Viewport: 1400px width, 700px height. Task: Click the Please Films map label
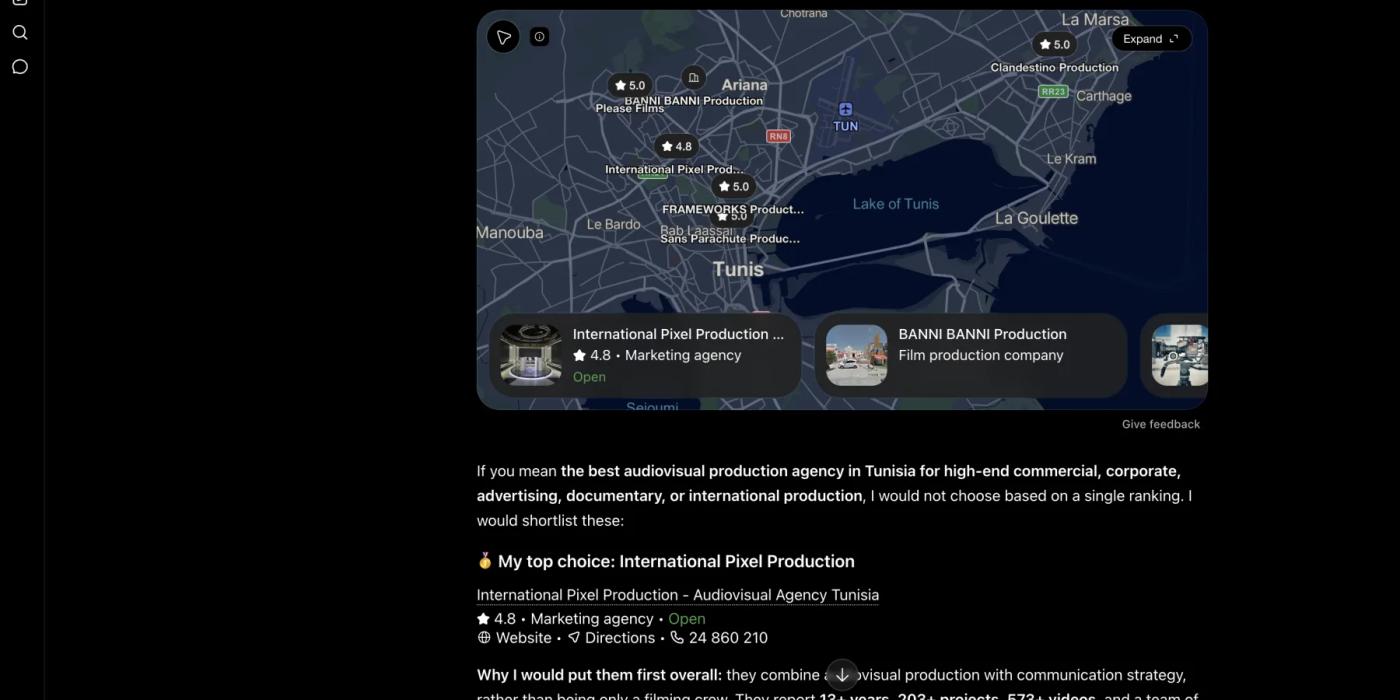click(630, 109)
